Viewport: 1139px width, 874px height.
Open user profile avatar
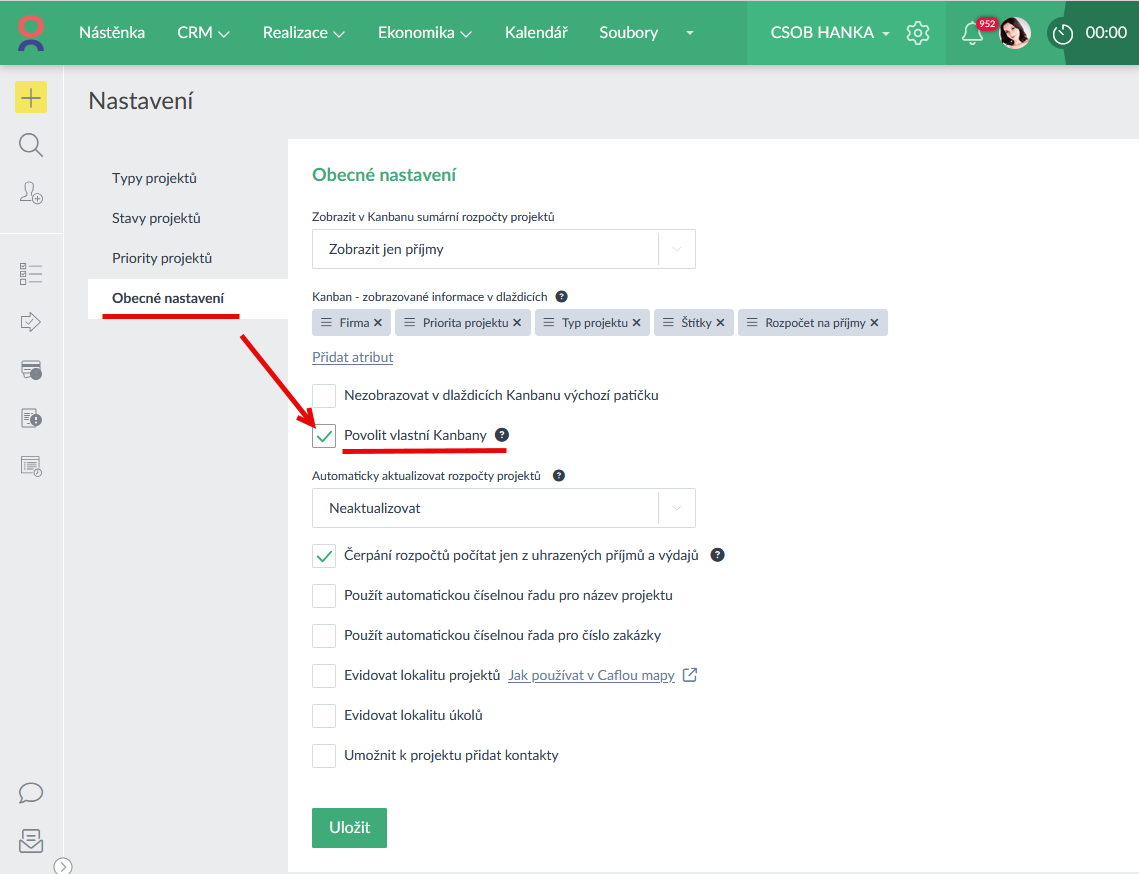pyautogui.click(x=1015, y=33)
